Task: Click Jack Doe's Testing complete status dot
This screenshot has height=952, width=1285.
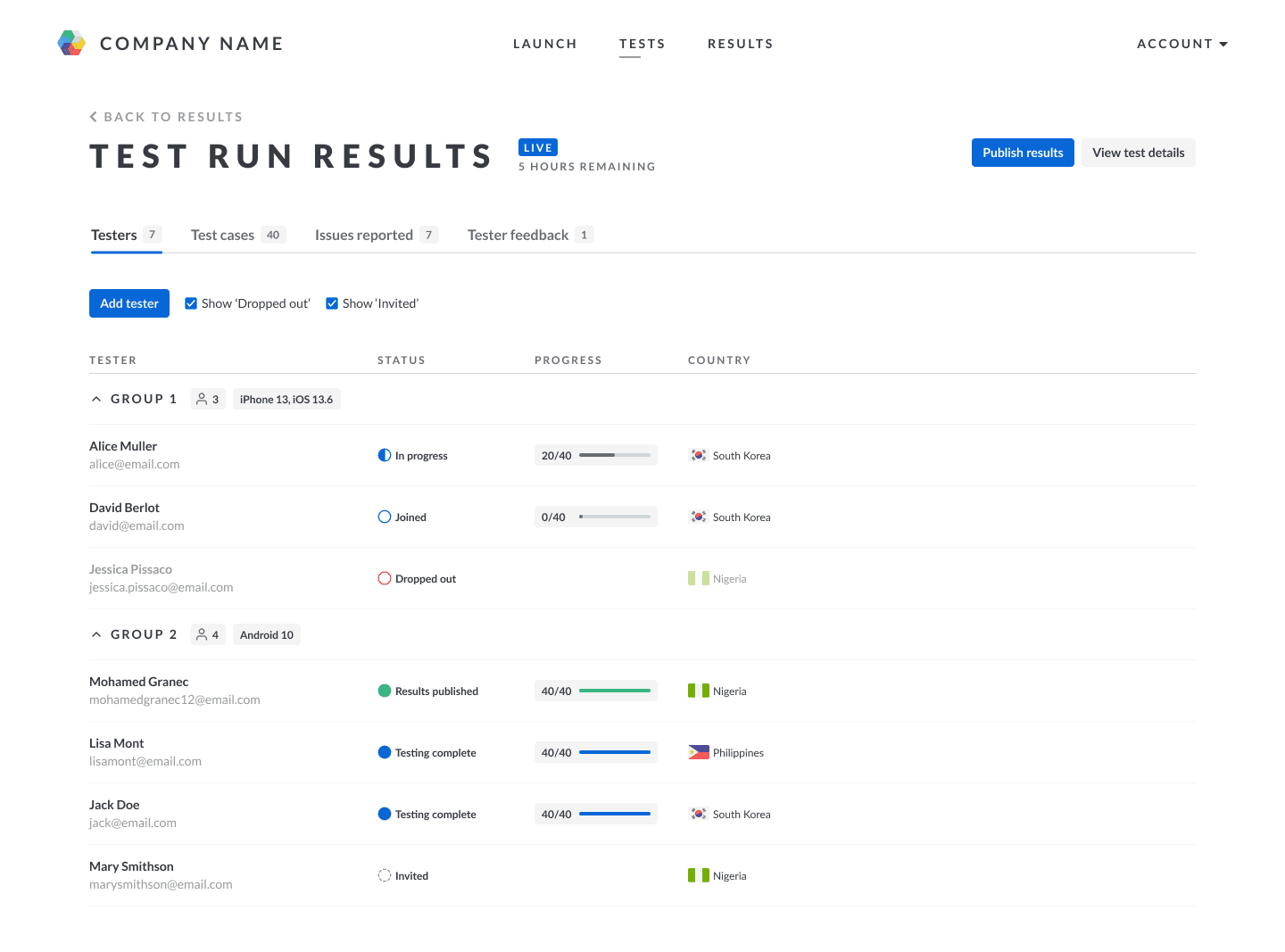Action: (385, 814)
